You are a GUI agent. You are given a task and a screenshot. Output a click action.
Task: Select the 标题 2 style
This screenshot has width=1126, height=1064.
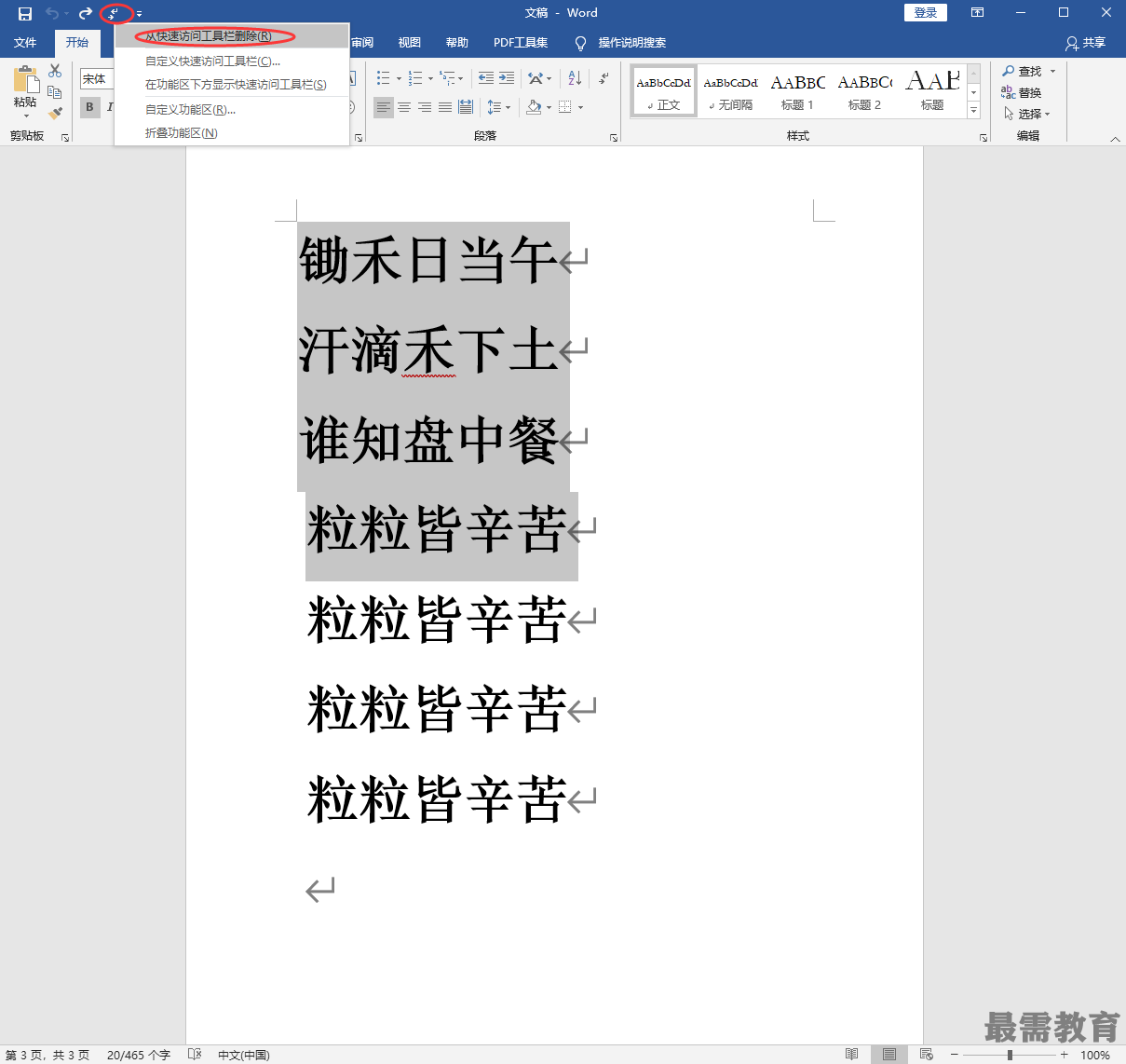865,91
